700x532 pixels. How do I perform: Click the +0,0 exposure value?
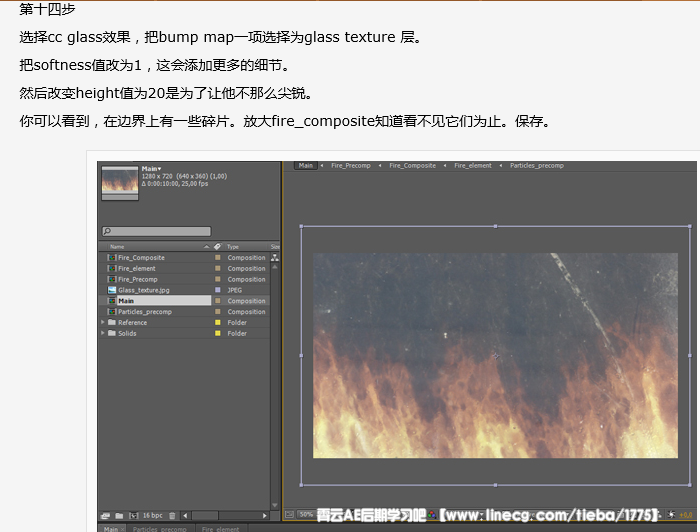686,515
